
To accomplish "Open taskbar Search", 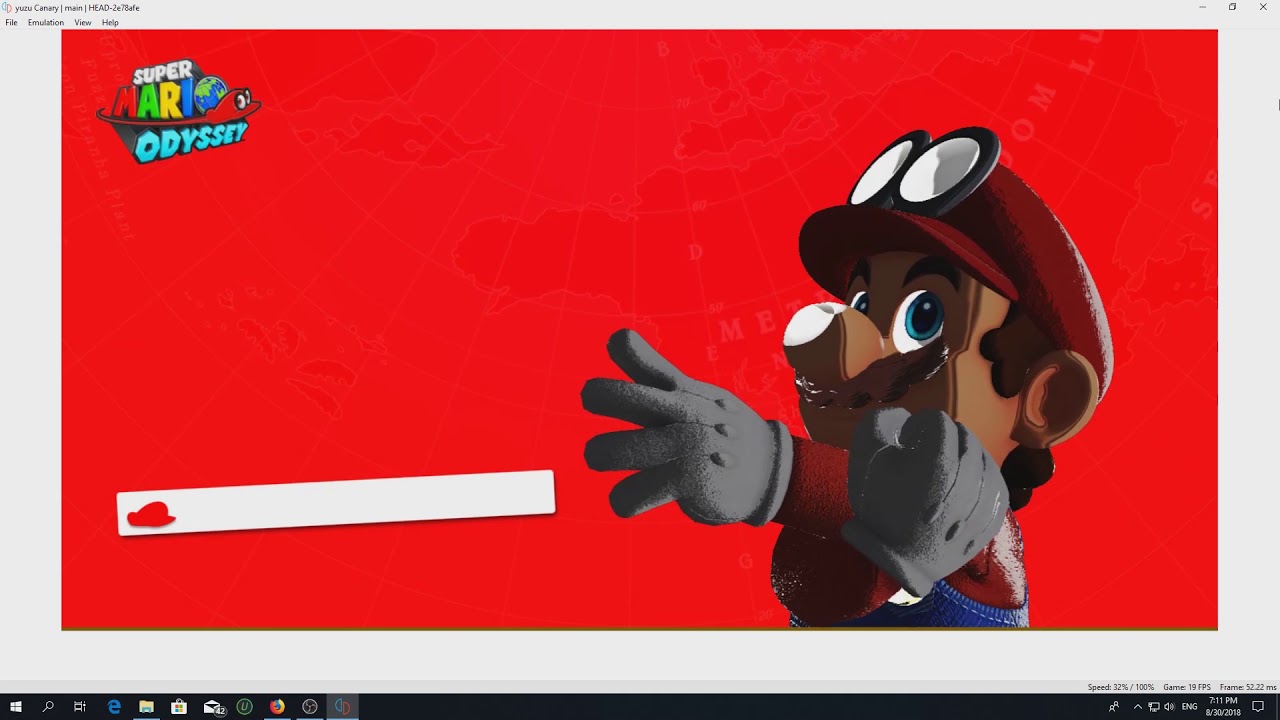I will click(x=48, y=707).
